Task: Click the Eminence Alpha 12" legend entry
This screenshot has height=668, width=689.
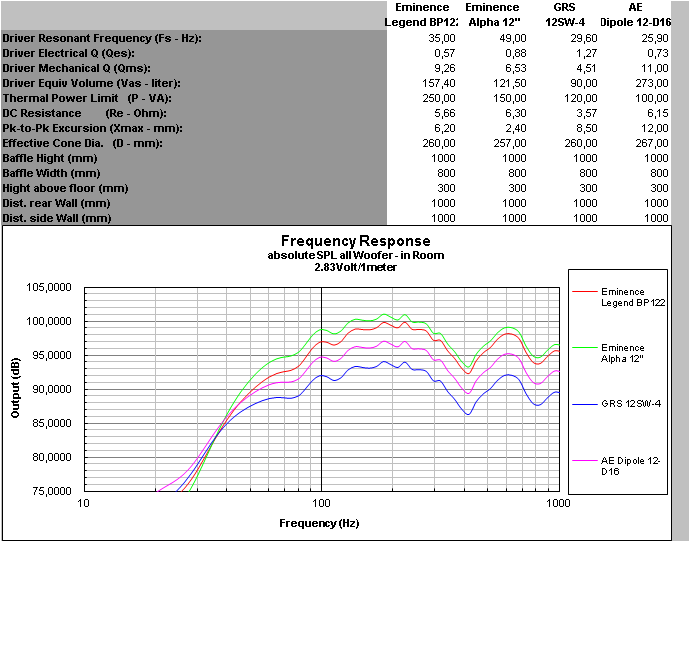Action: click(609, 353)
